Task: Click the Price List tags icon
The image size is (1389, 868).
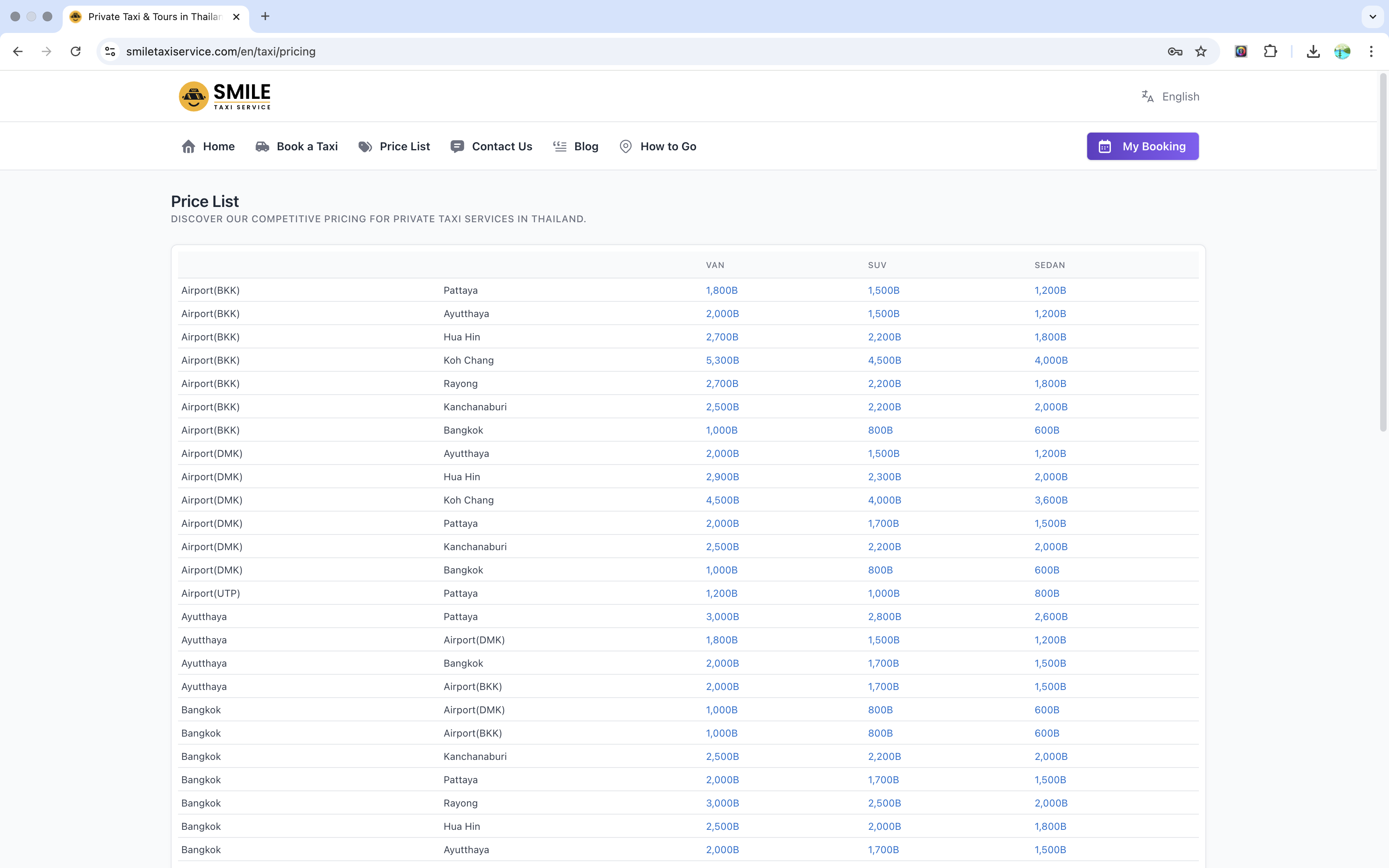Action: point(365,146)
